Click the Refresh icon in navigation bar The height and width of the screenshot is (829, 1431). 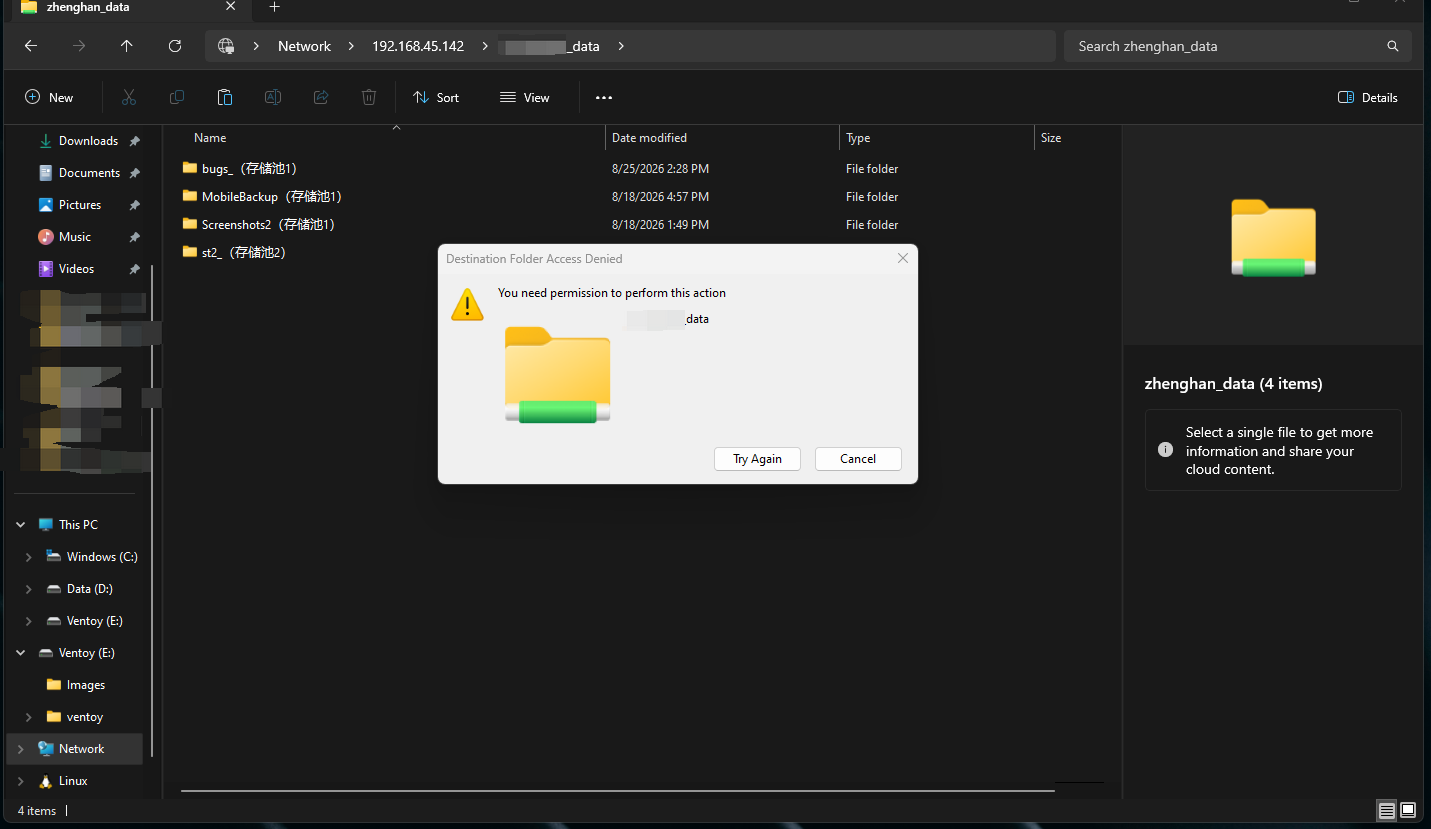[175, 46]
